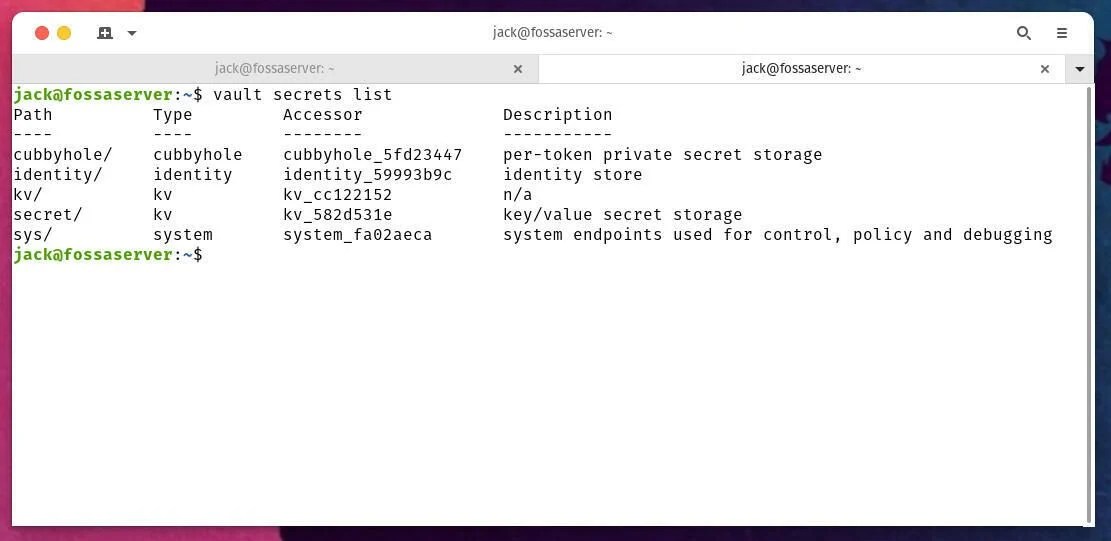Screen dimensions: 1111x541
Task: Switch to the first jack@fossaserver tab
Action: 275,69
